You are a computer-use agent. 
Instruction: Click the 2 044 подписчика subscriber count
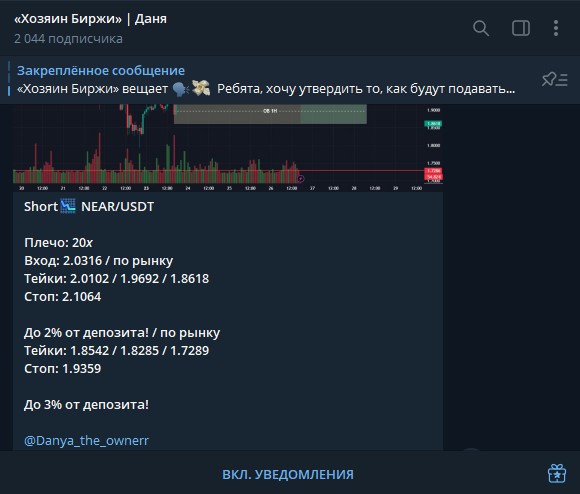pos(68,39)
